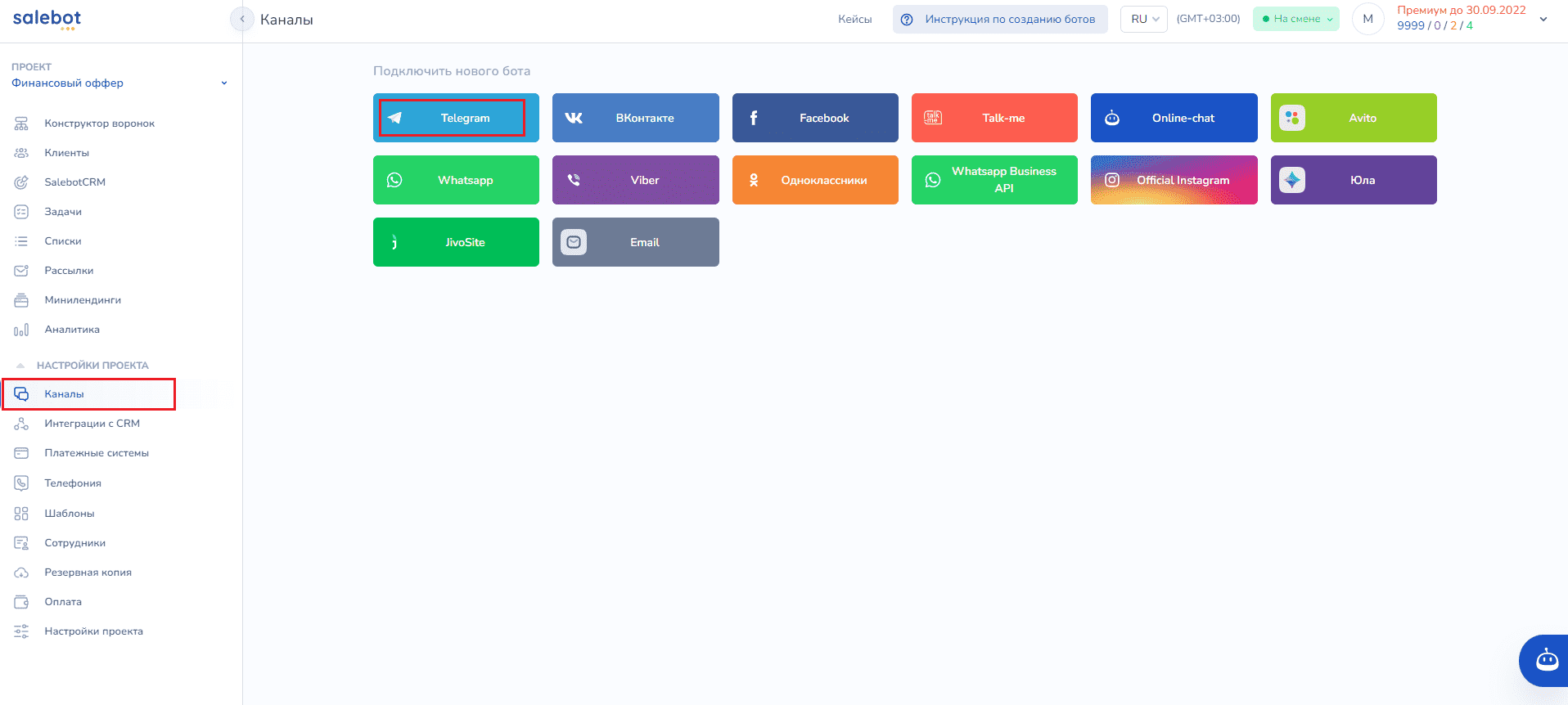
Task: Click the Одноклассники logo icon
Action: point(754,180)
